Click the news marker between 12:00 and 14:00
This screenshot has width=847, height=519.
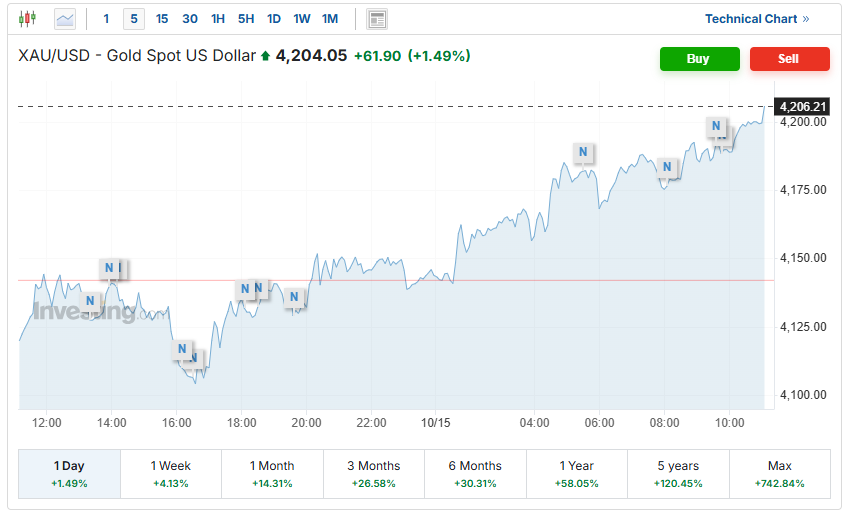click(90, 300)
